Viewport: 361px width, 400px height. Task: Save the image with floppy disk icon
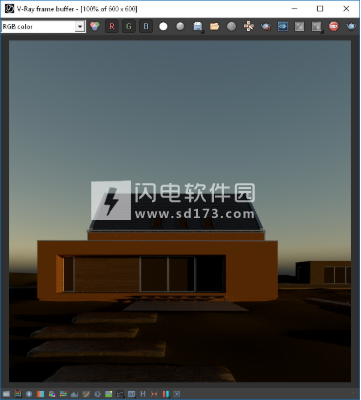pyautogui.click(x=198, y=27)
